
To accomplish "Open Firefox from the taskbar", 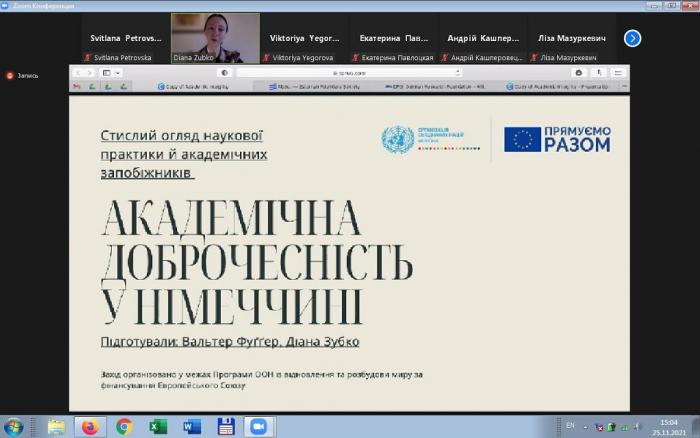I will click(90, 427).
